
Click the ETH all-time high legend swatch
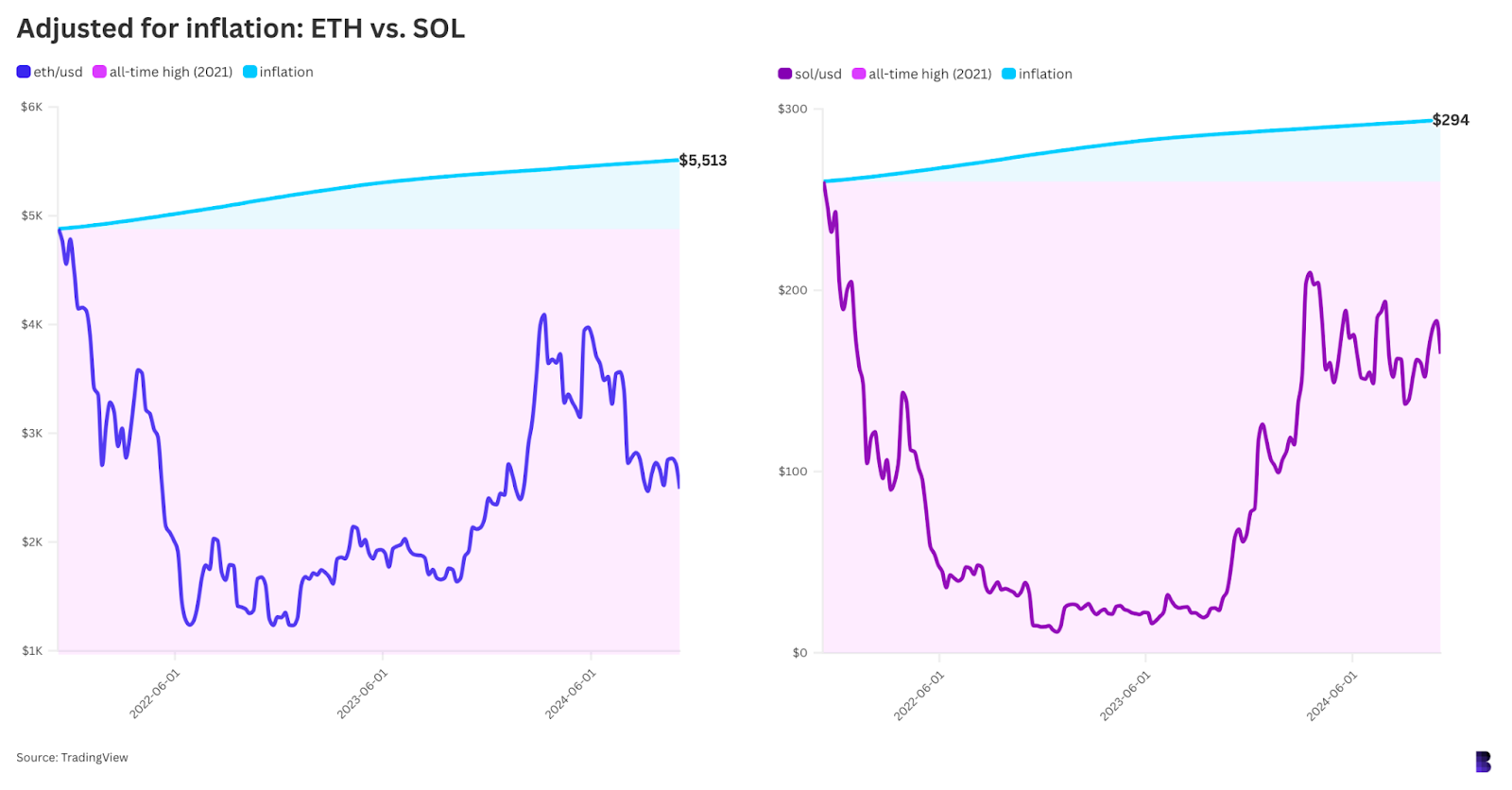pos(99,72)
